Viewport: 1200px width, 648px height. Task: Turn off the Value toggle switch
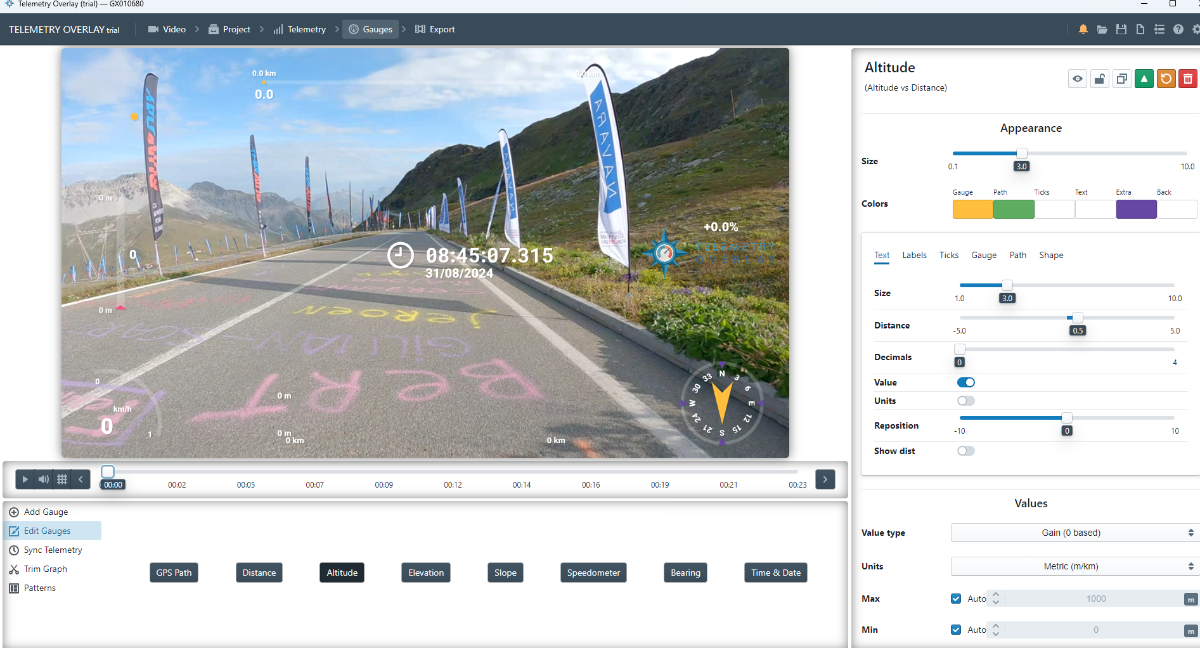tap(966, 382)
